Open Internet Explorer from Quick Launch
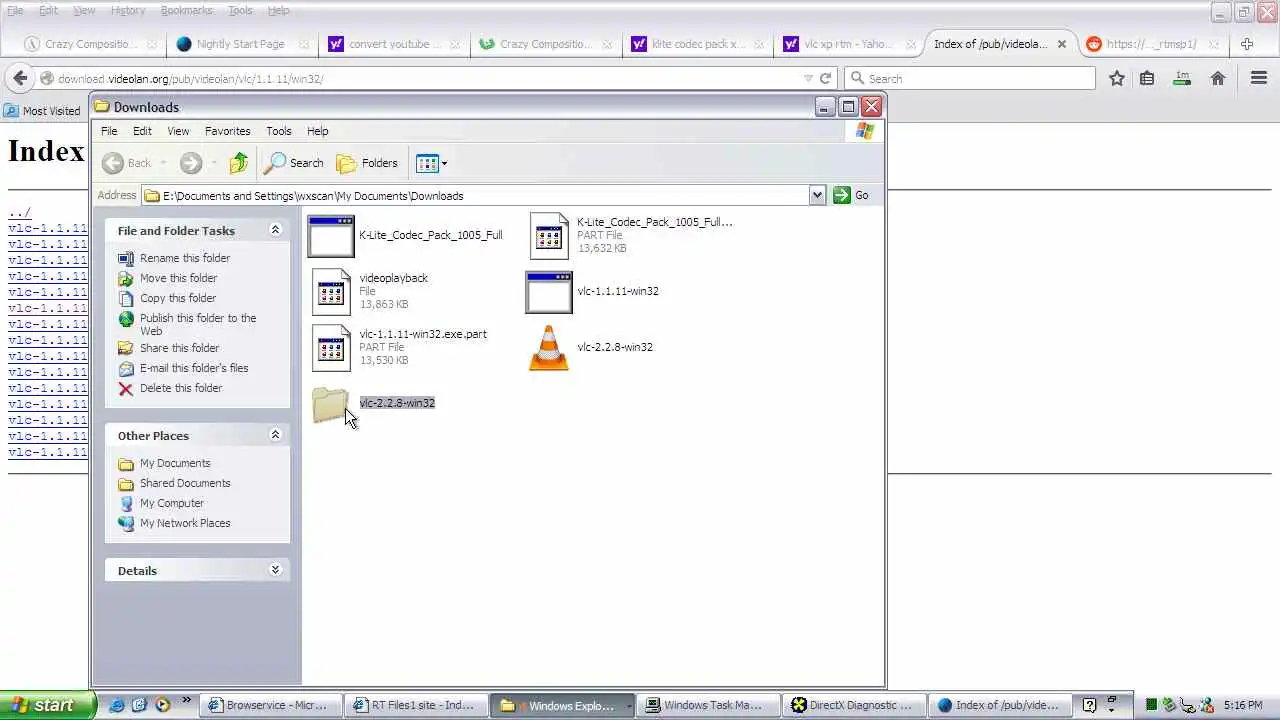 [117, 705]
